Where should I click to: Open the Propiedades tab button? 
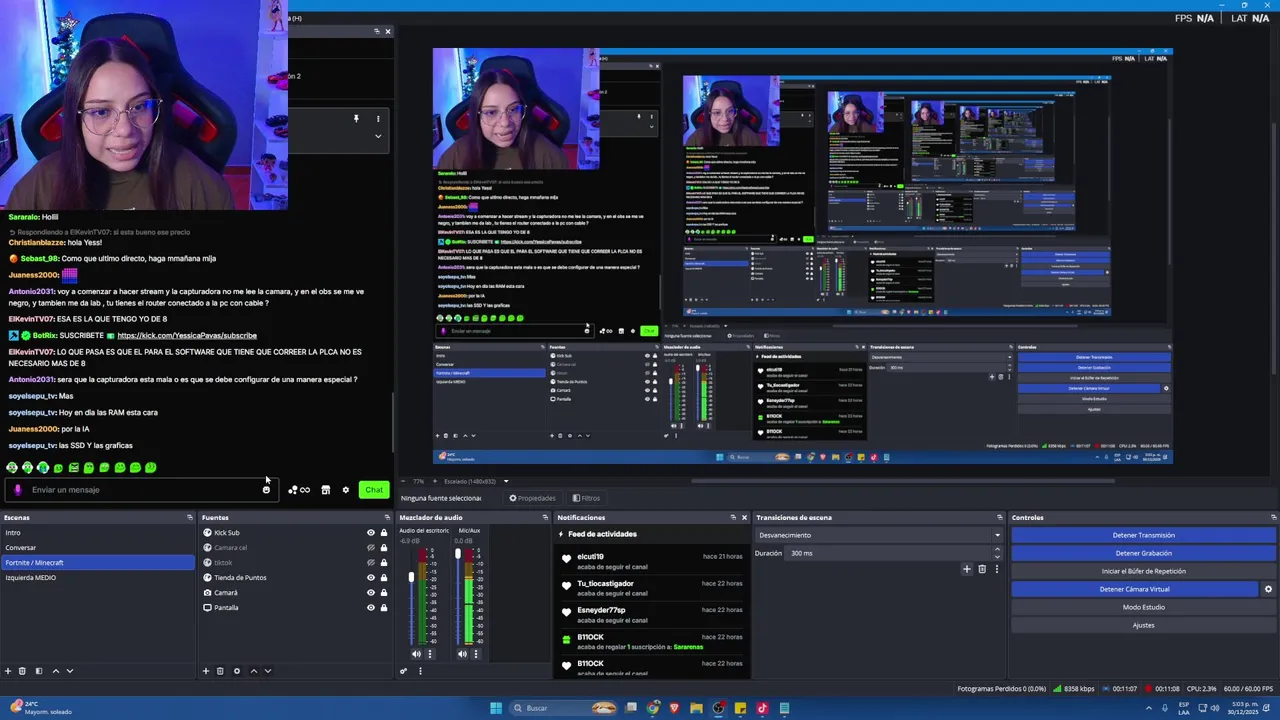point(532,498)
